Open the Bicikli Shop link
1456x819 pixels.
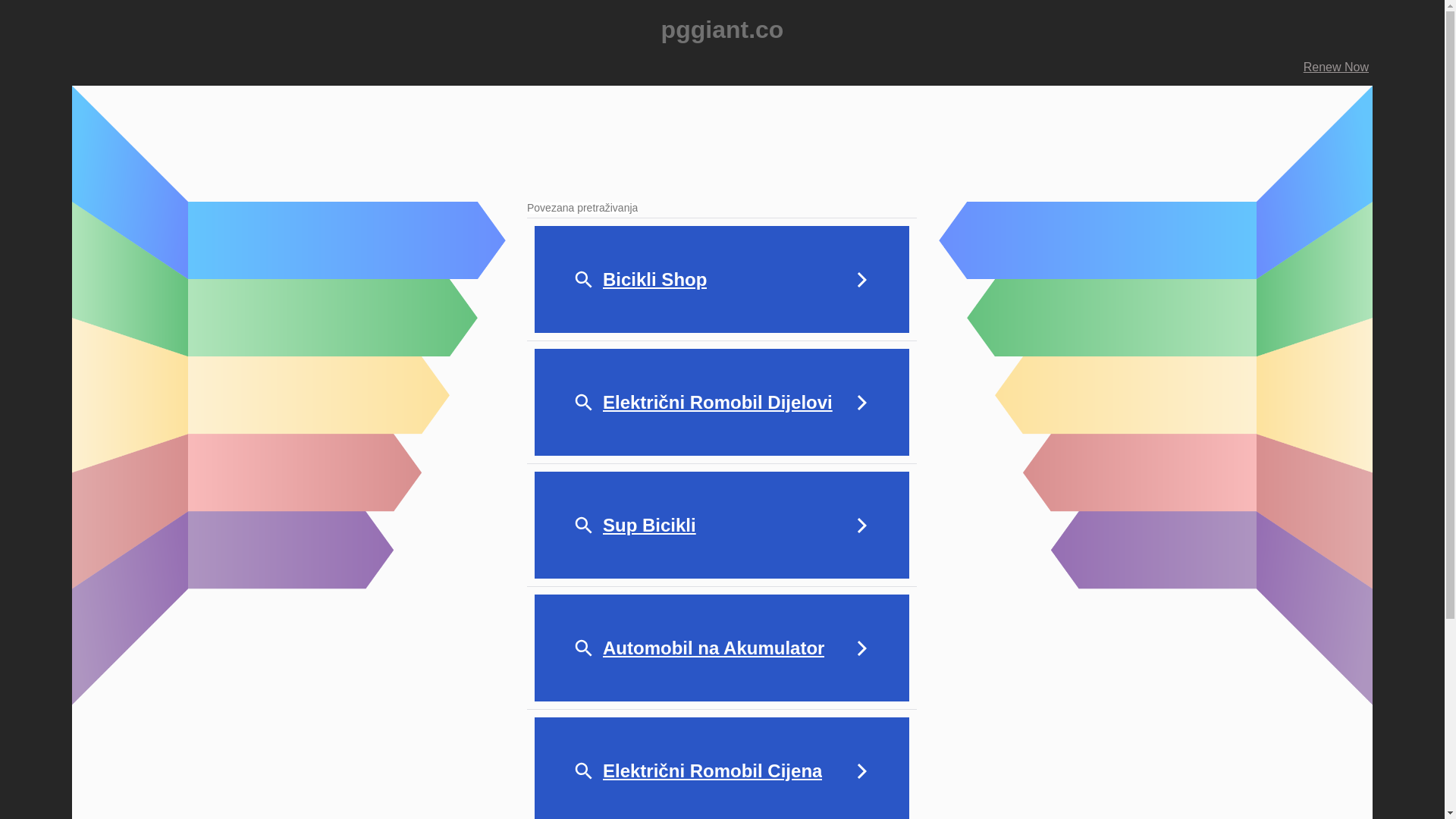654,280
